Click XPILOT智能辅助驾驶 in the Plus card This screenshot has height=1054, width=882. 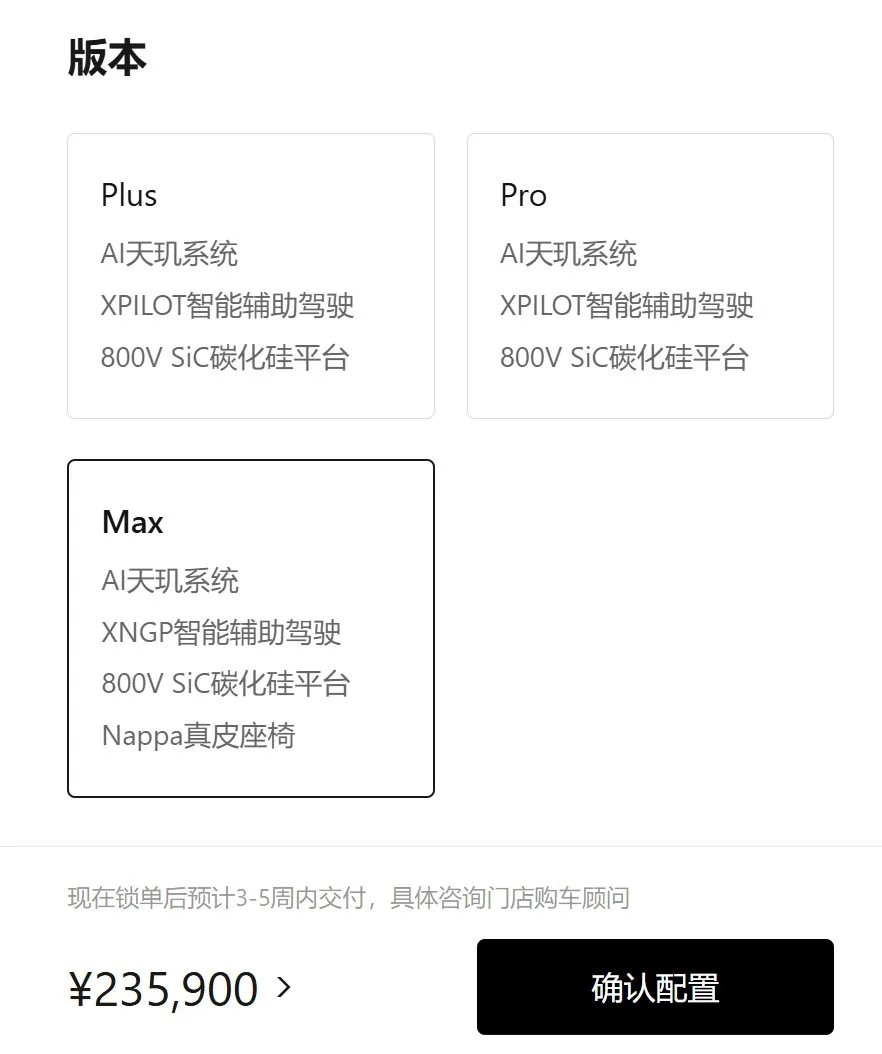point(227,305)
